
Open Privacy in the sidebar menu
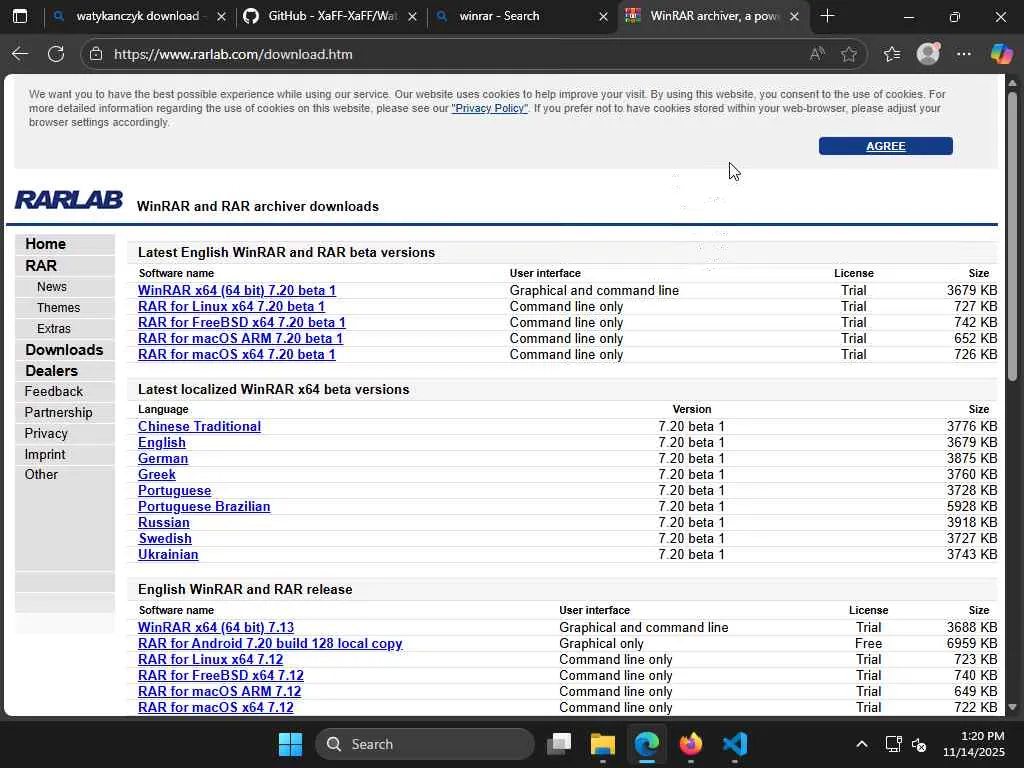(x=46, y=433)
